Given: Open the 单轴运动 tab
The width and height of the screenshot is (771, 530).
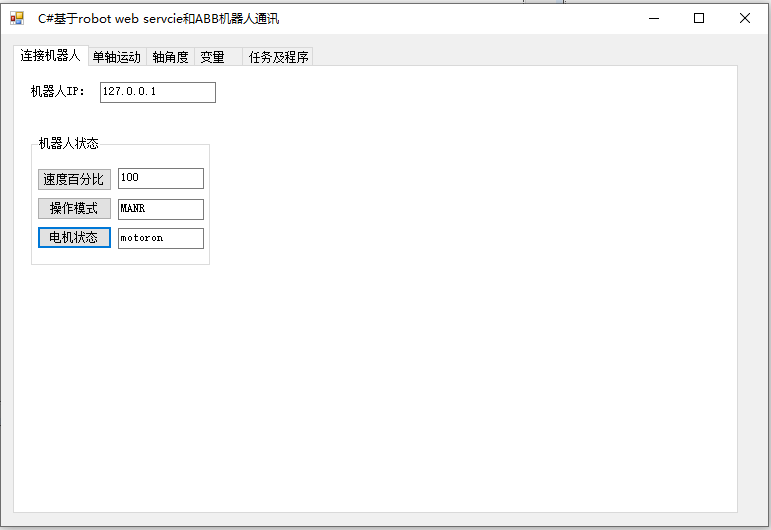Looking at the screenshot, I should point(117,57).
